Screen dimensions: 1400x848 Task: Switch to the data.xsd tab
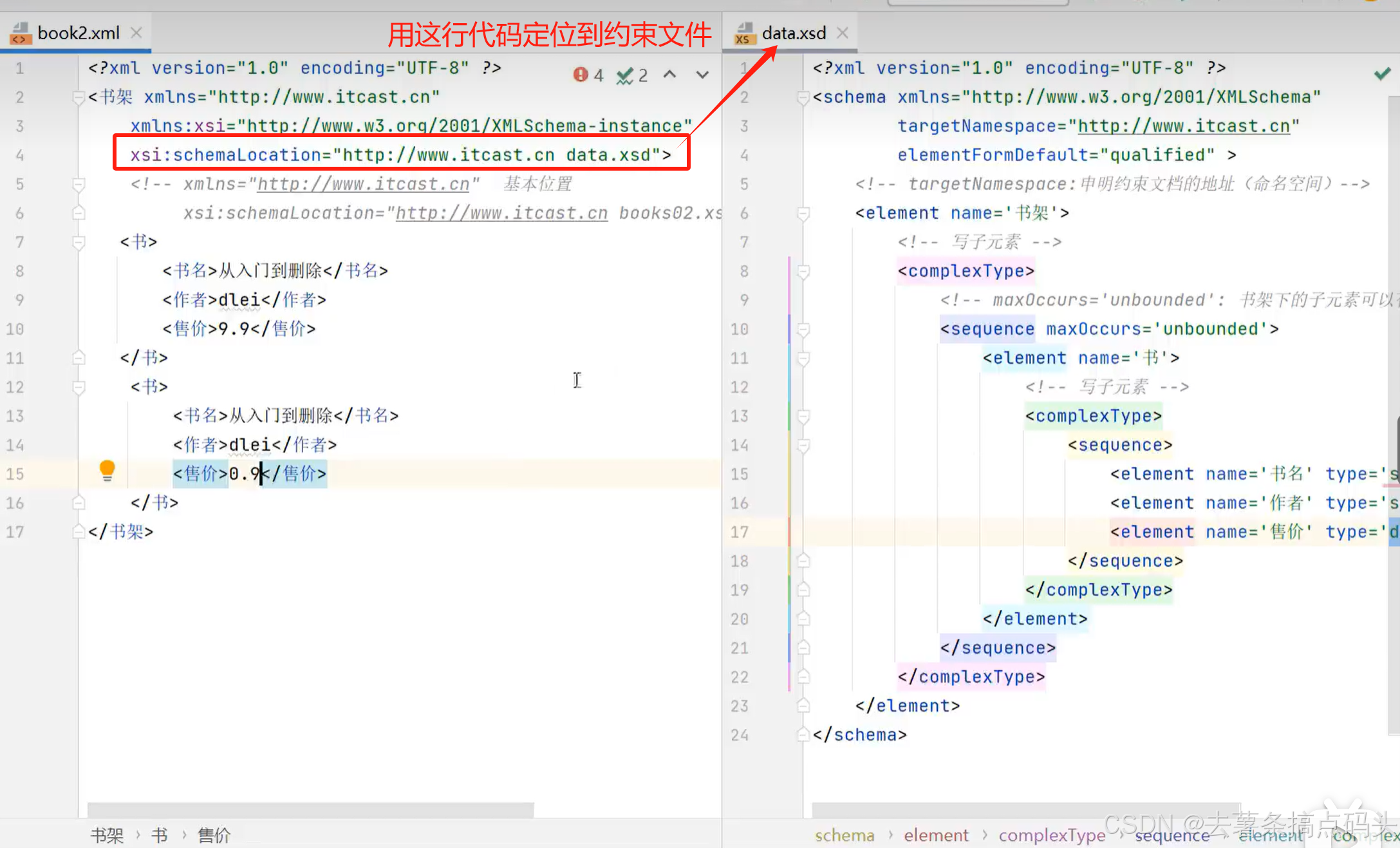tap(794, 33)
